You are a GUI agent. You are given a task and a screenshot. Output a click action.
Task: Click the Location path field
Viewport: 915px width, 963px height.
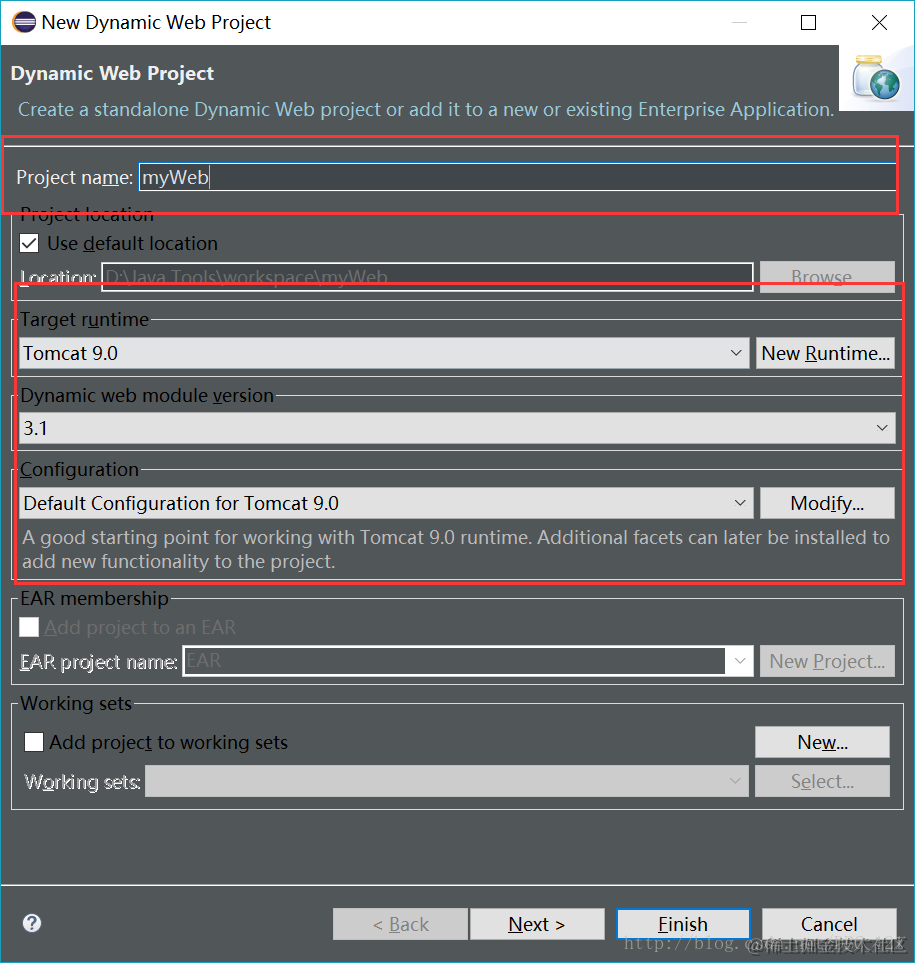pyautogui.click(x=427, y=276)
